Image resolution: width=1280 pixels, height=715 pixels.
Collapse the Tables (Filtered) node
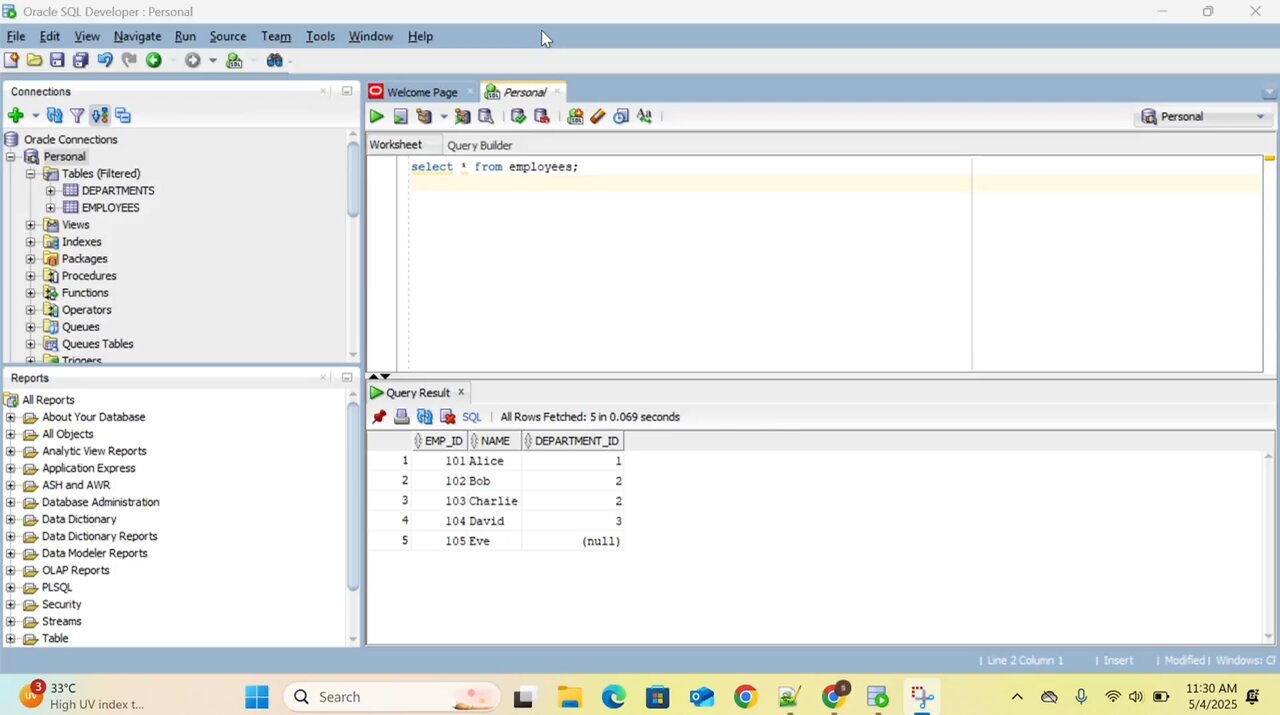tap(30, 174)
